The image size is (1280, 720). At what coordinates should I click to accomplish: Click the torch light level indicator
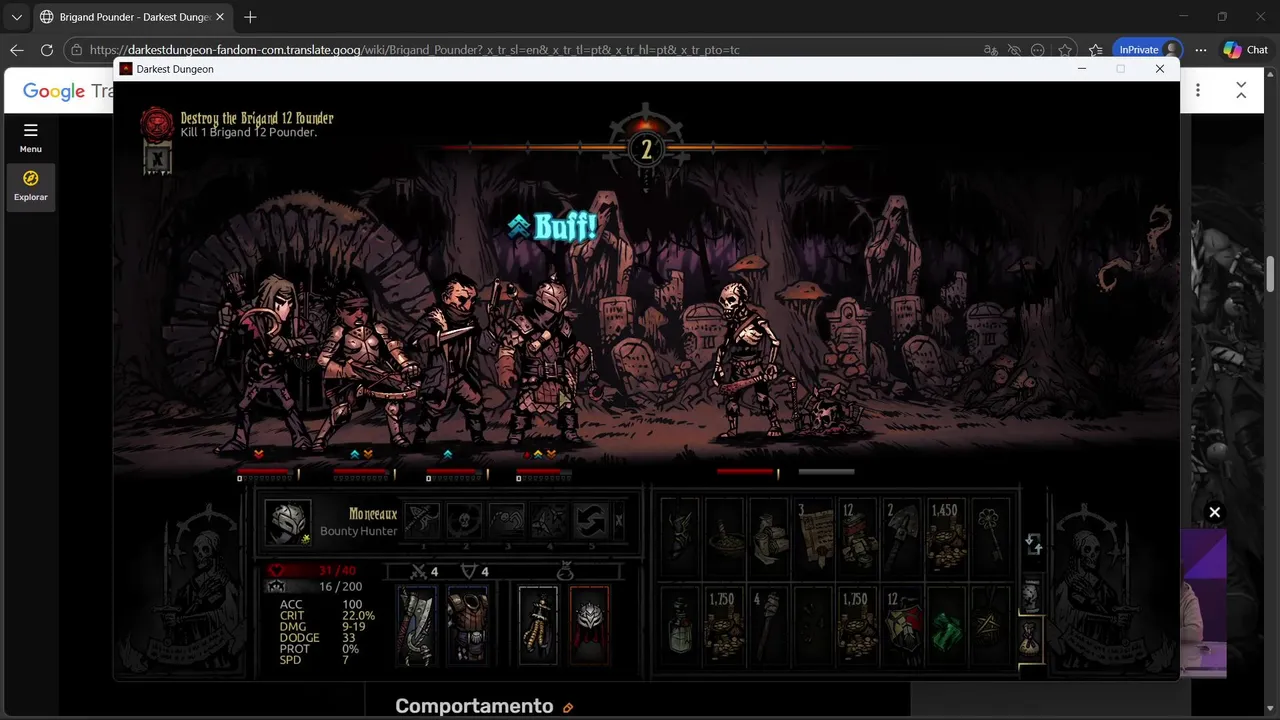tap(646, 149)
